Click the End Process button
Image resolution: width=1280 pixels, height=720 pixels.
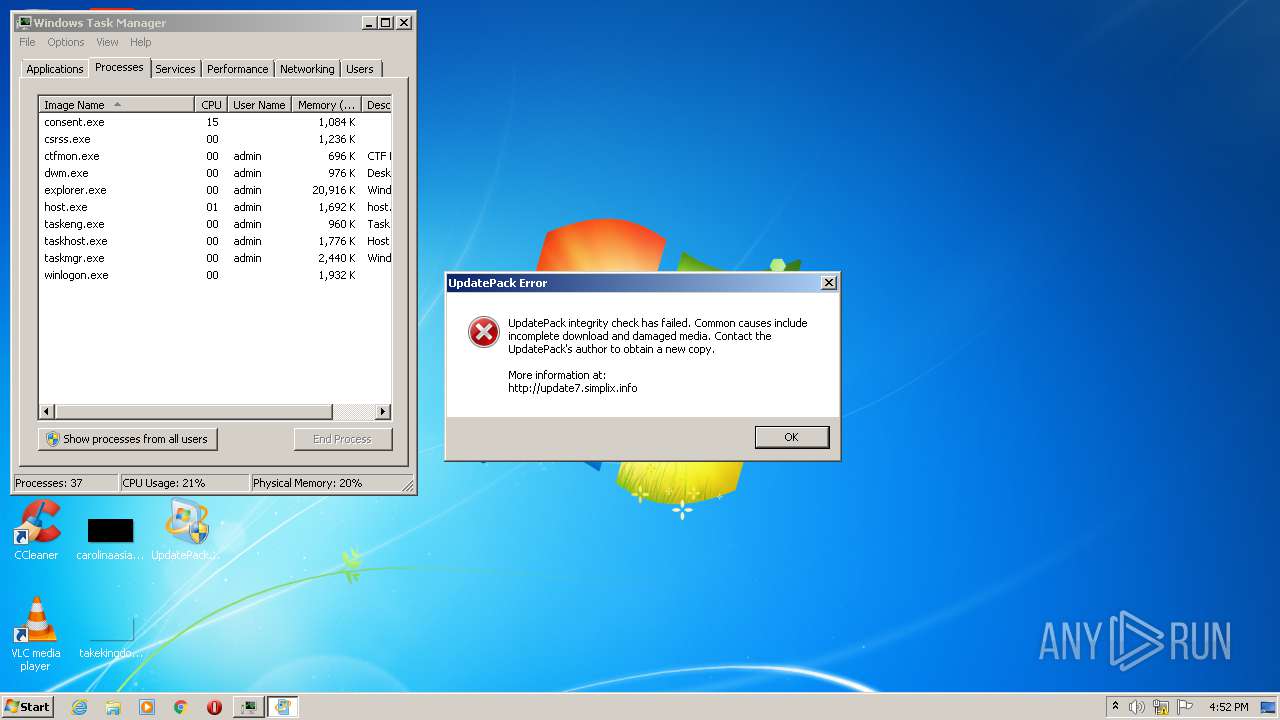tap(343, 439)
